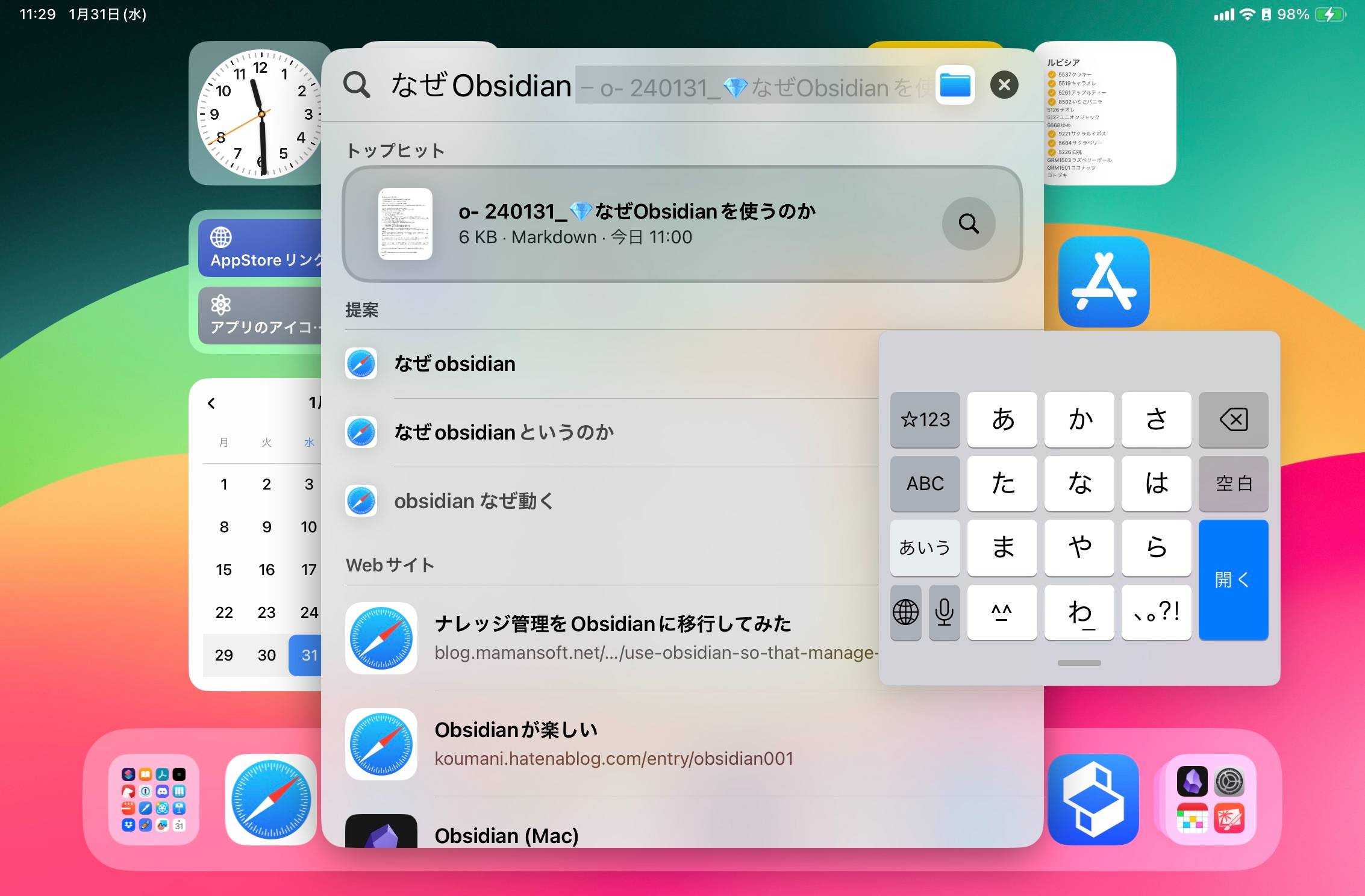Open the blue box app in dock
Viewport: 1365px width, 896px height.
click(1093, 800)
